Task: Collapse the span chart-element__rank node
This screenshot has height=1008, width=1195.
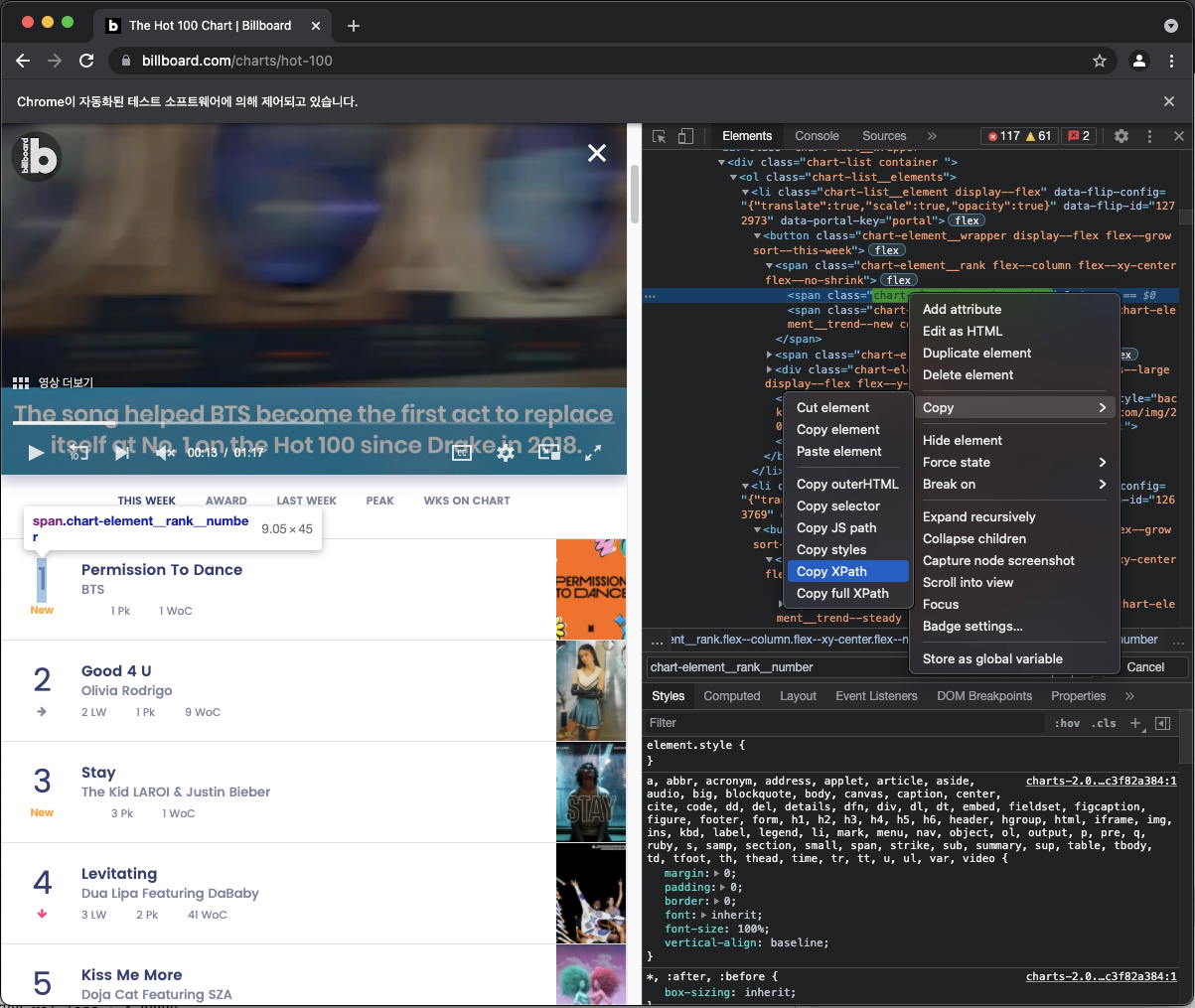Action: (770, 266)
